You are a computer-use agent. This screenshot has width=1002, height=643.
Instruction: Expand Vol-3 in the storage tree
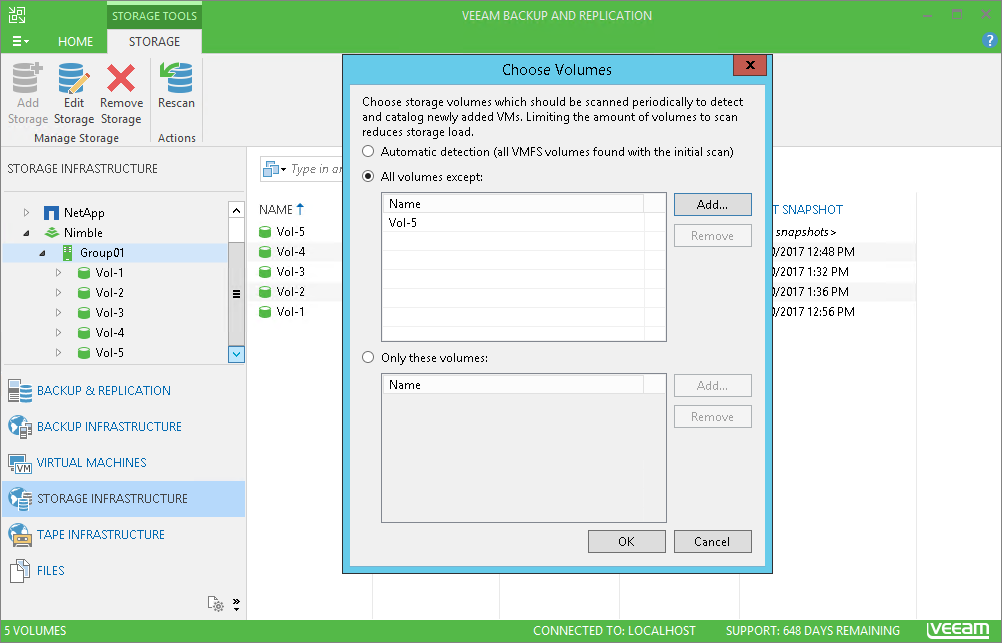pos(58,313)
